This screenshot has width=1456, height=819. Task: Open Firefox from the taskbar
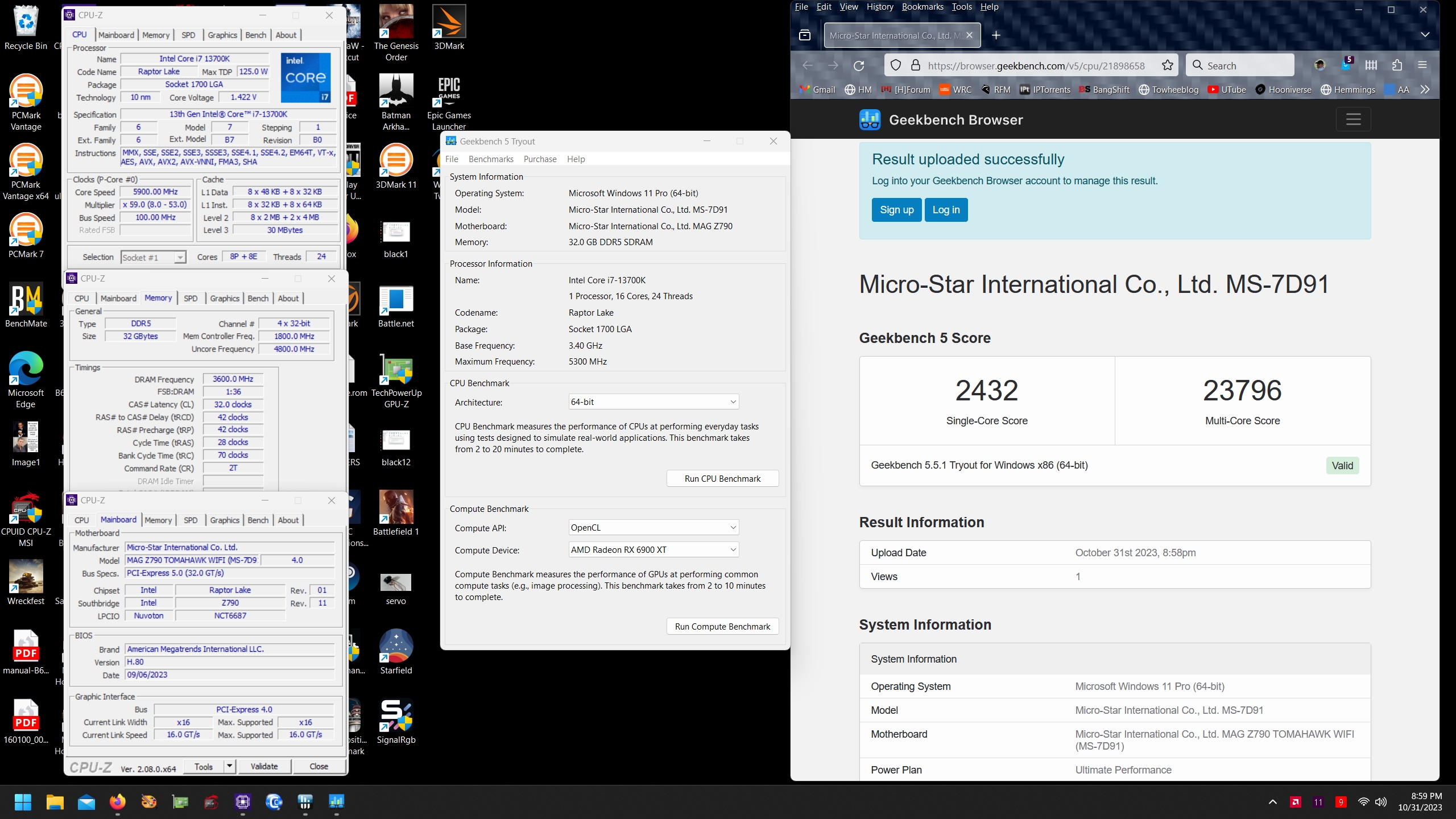(x=117, y=802)
